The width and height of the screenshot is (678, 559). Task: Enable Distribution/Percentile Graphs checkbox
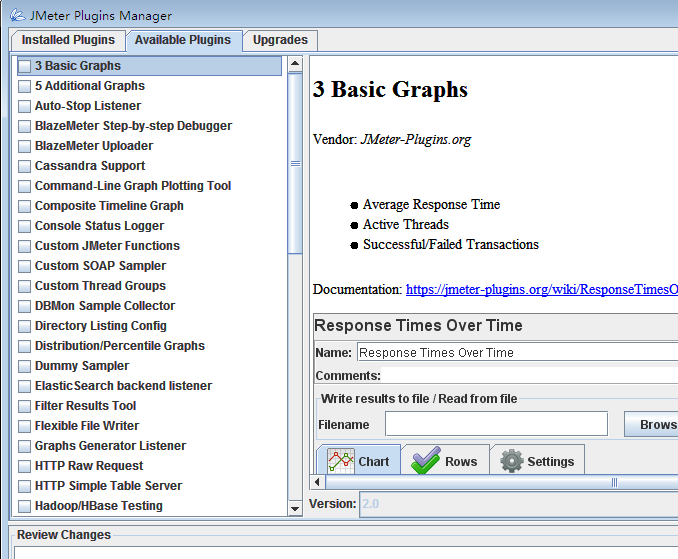click(25, 346)
